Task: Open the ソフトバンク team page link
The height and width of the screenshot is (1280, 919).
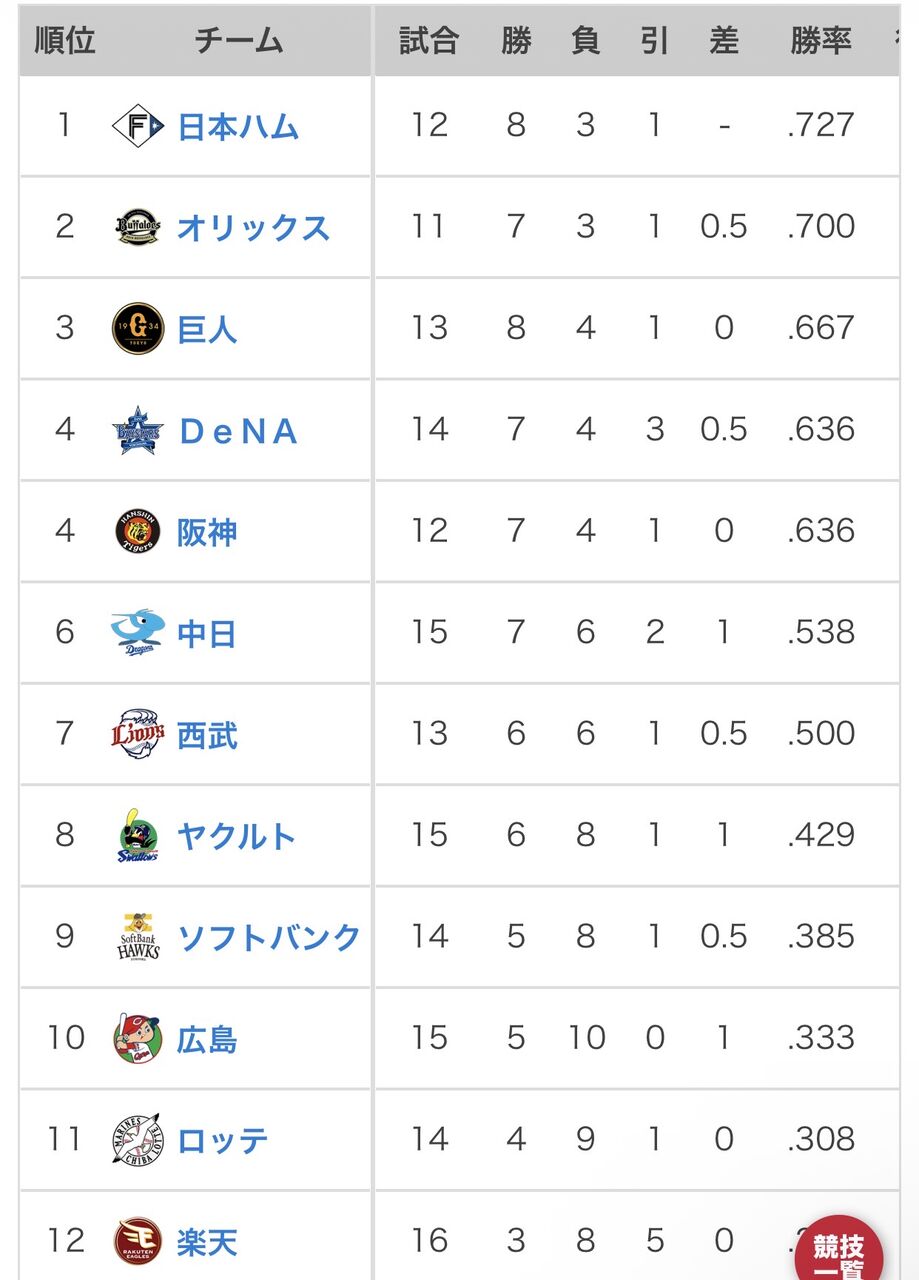Action: 269,936
